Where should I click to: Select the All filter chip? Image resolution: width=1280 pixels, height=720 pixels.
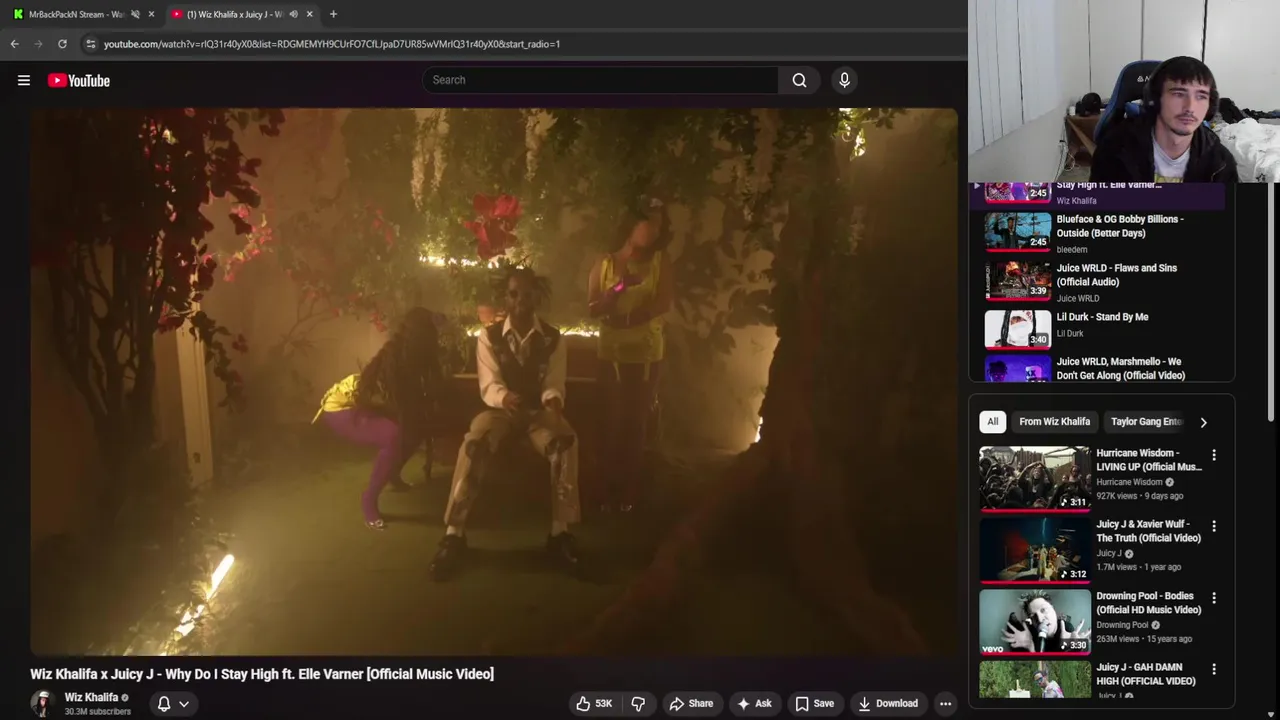click(x=993, y=422)
